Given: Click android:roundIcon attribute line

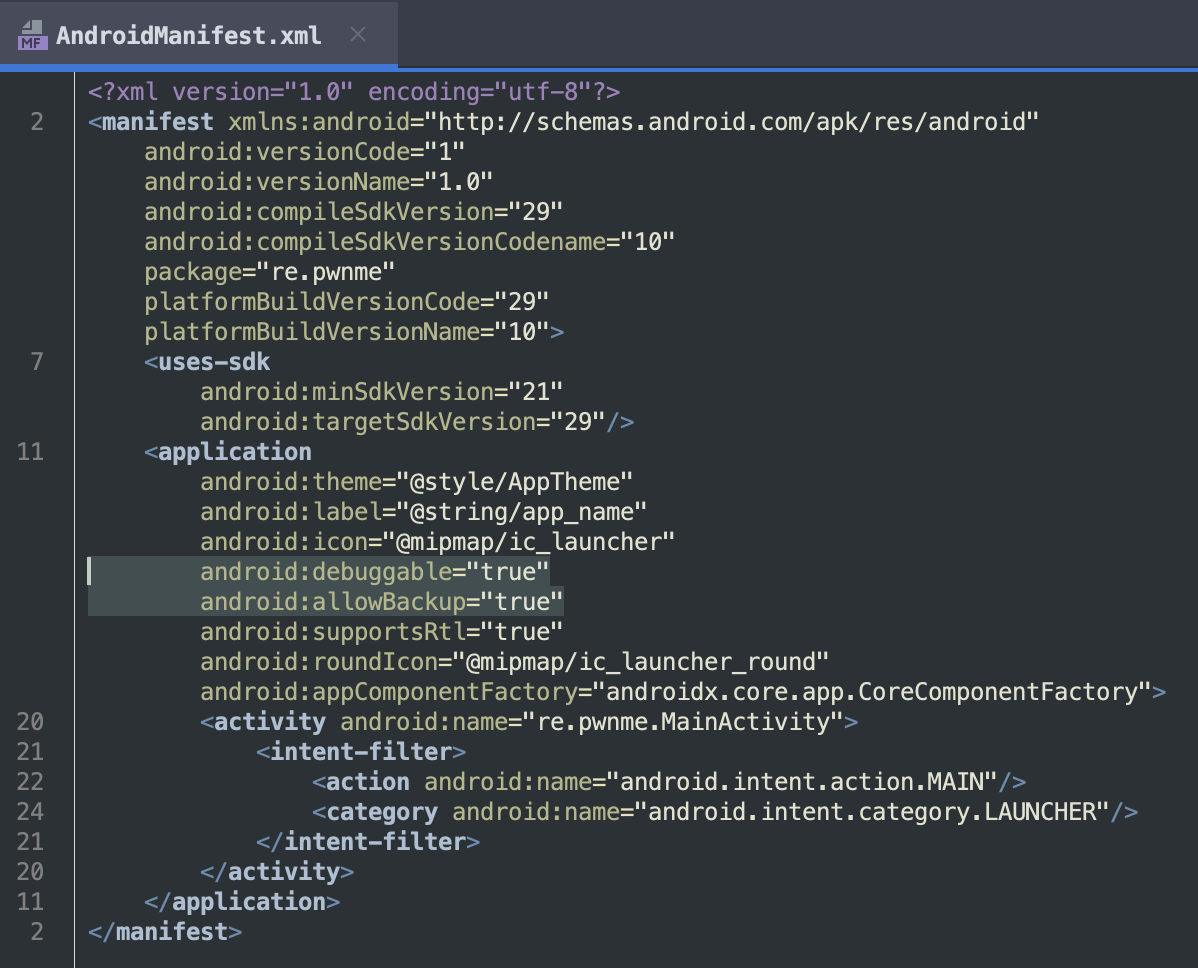Looking at the screenshot, I should (514, 662).
